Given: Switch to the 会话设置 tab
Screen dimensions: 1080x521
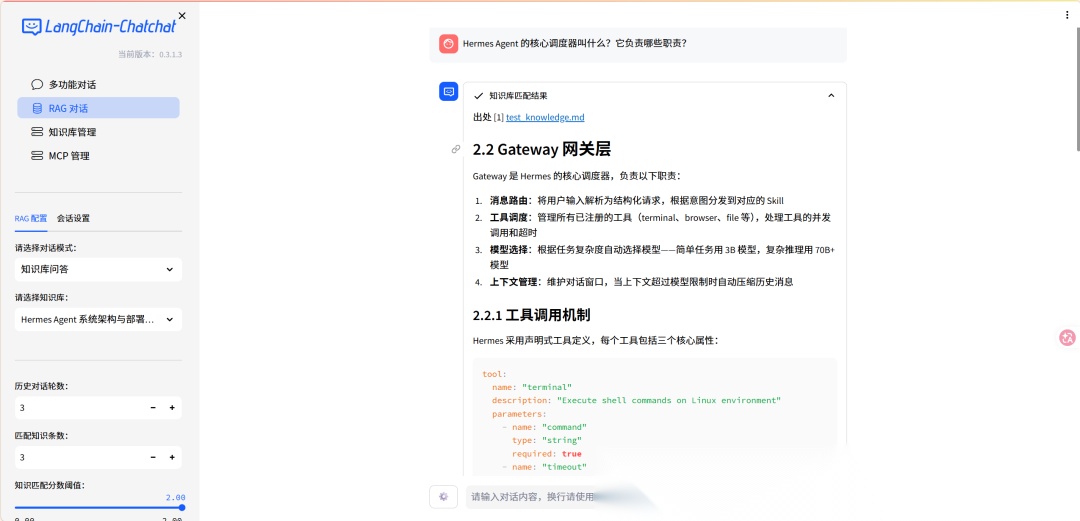Looking at the screenshot, I should [73, 218].
